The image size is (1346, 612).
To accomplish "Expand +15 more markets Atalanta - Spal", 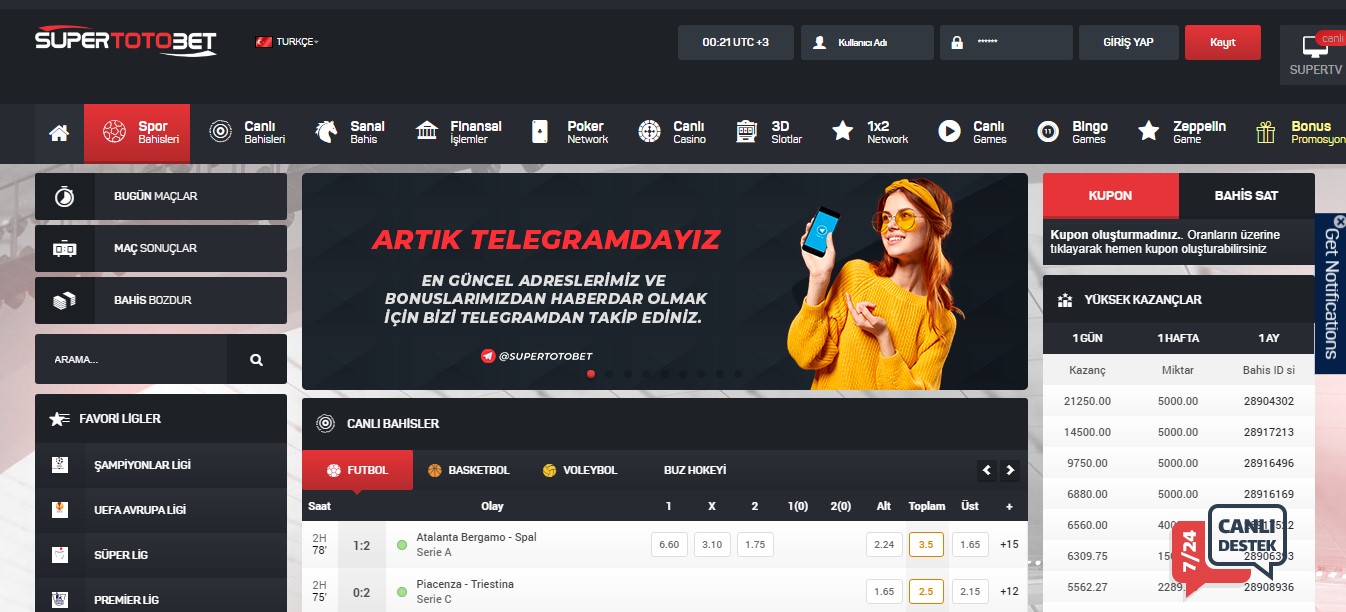I will click(1009, 545).
